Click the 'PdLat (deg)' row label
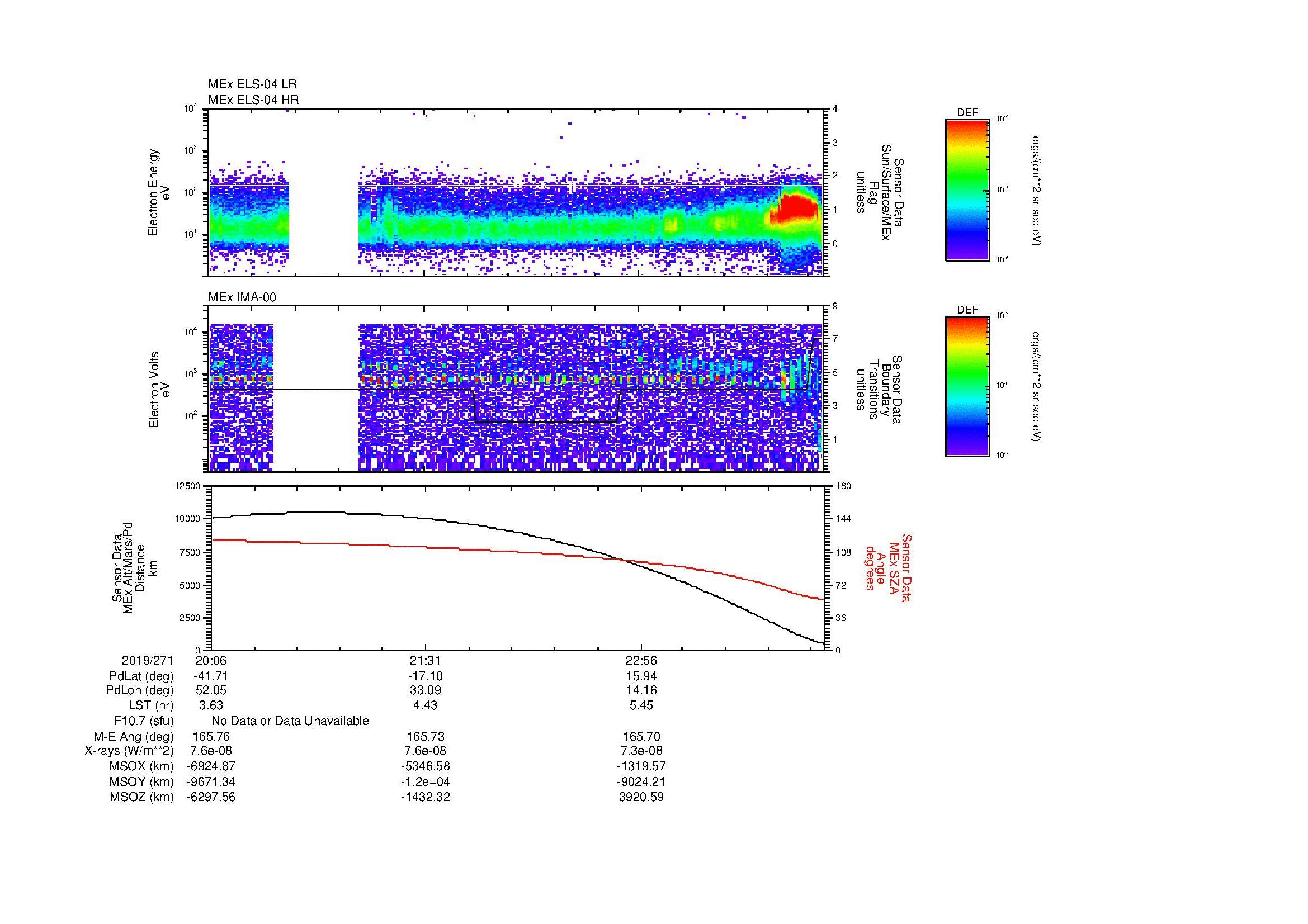 click(141, 676)
